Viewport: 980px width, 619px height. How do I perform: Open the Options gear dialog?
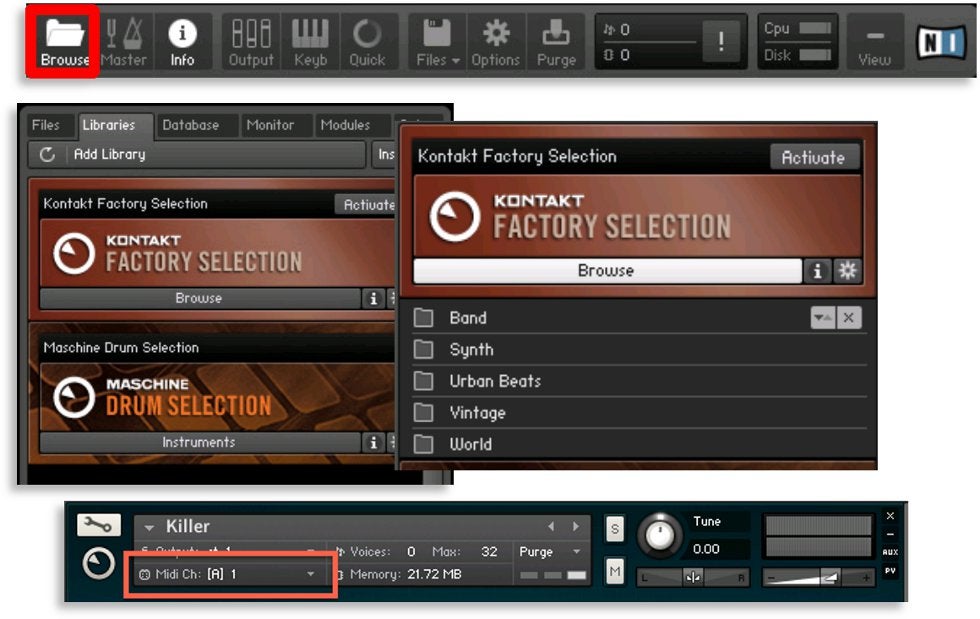coord(495,42)
